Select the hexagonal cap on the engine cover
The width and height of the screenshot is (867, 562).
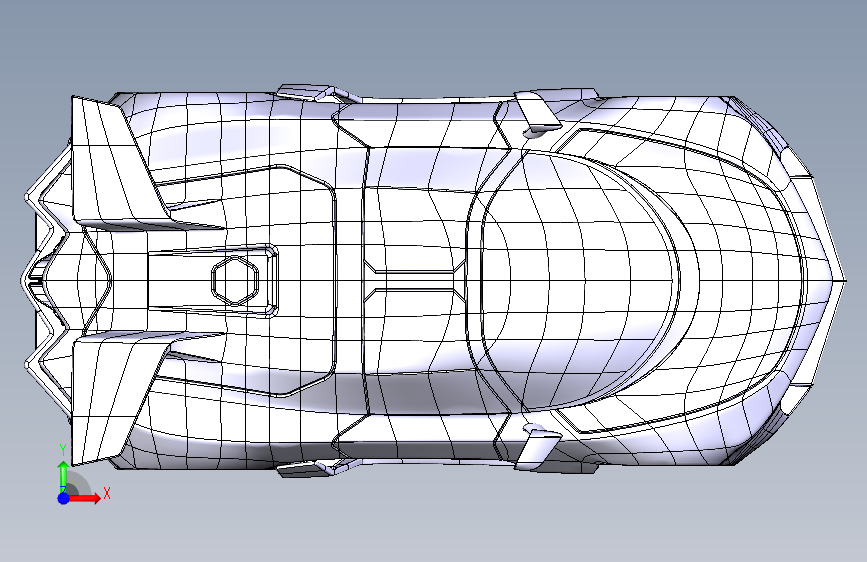(236, 280)
